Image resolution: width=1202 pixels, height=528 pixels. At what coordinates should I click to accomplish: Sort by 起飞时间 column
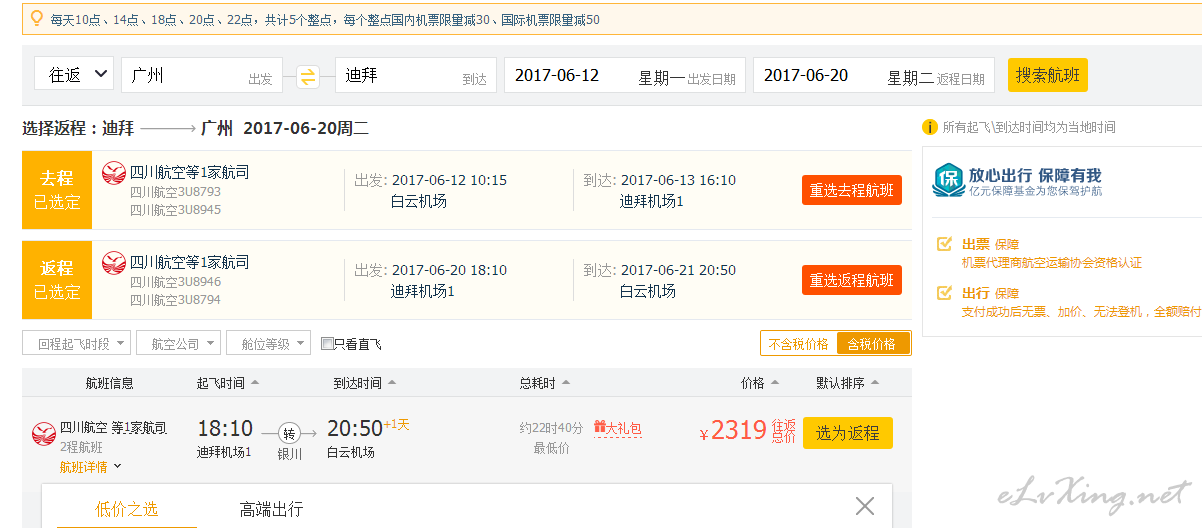click(x=228, y=383)
